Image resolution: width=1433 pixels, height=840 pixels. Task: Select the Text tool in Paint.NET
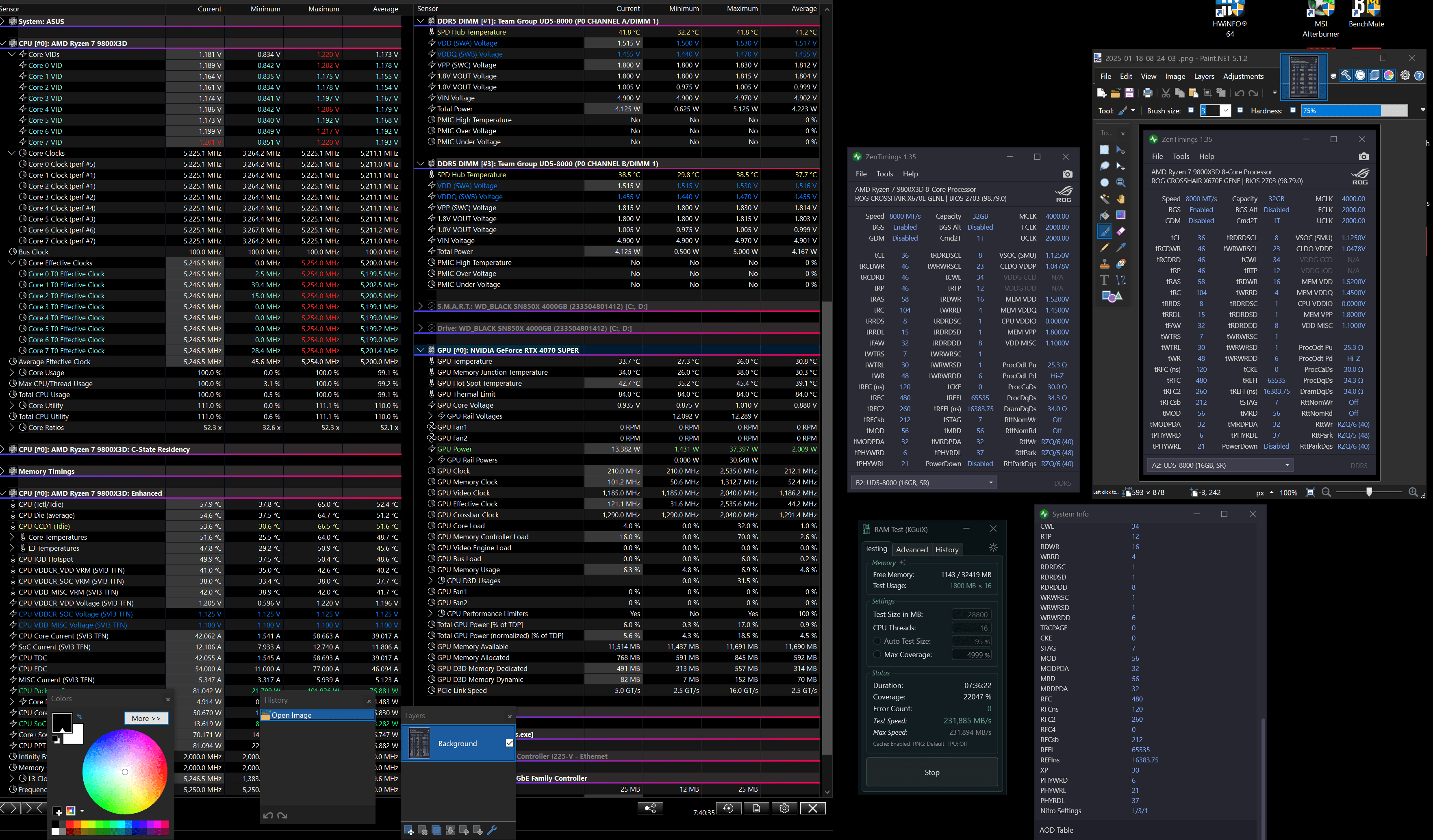[x=1104, y=280]
